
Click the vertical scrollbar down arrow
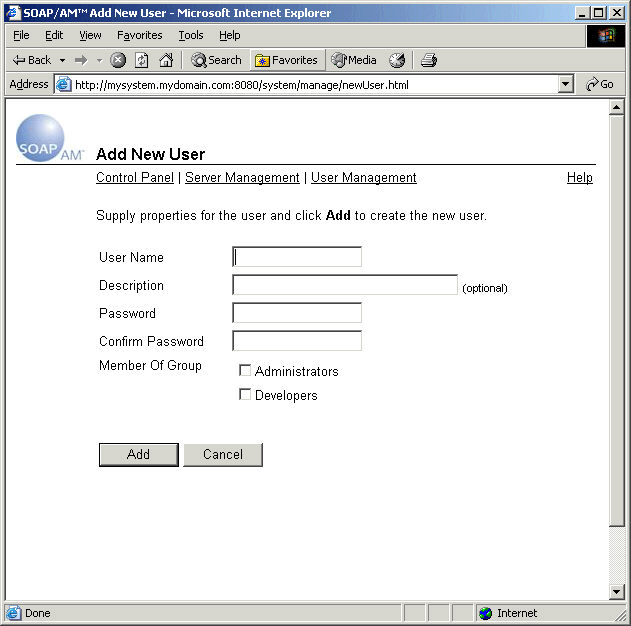616,592
